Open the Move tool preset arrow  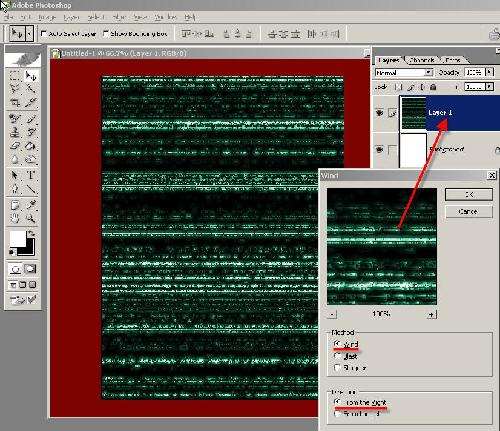(x=29, y=33)
